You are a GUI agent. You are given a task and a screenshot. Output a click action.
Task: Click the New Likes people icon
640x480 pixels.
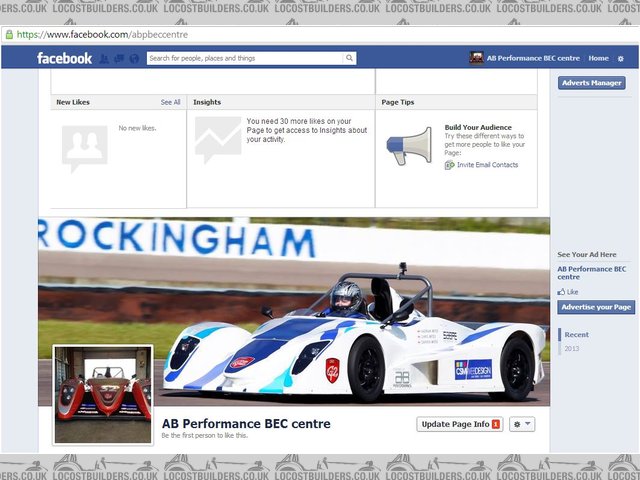click(x=84, y=147)
